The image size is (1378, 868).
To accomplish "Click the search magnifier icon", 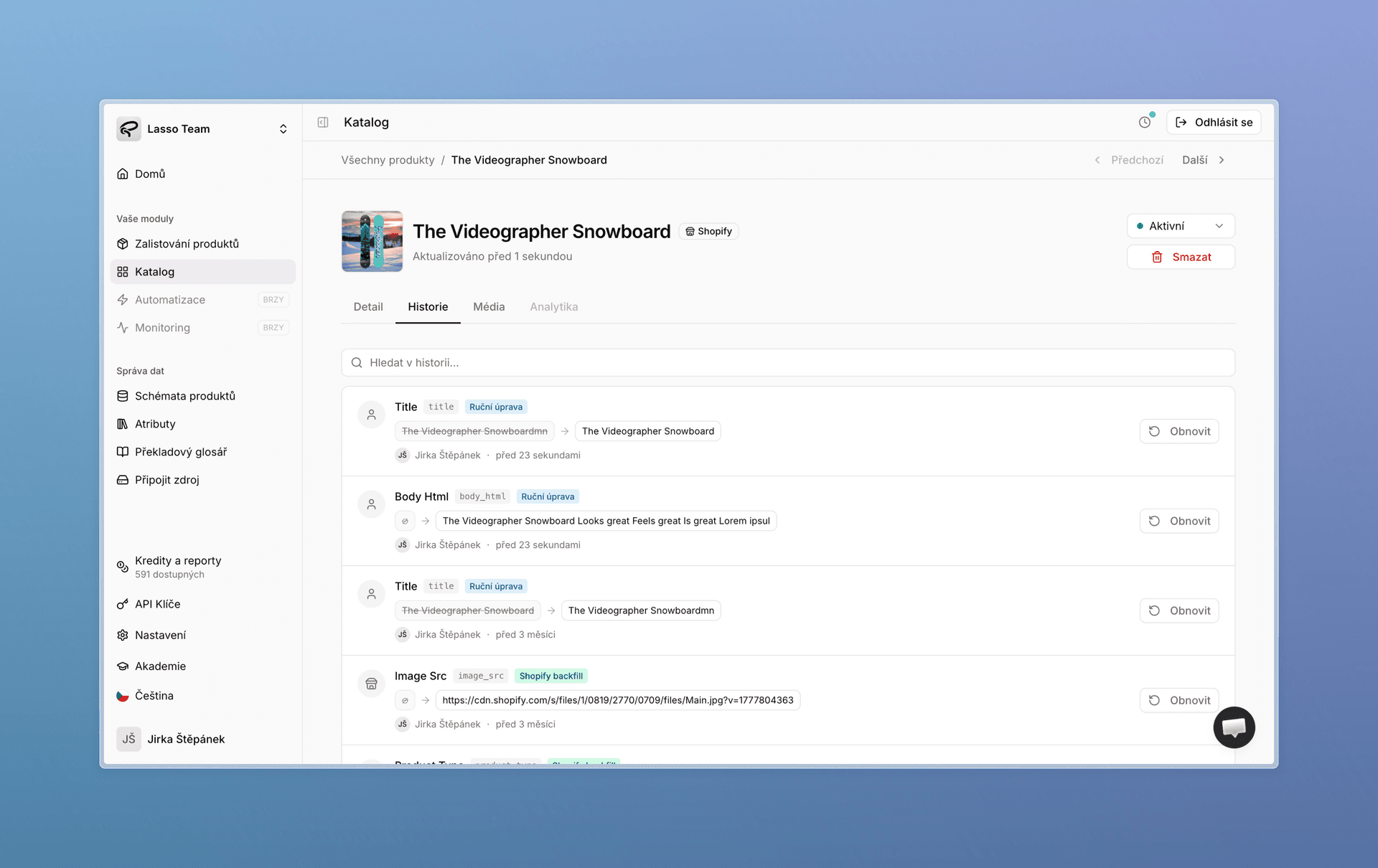I will pos(357,363).
